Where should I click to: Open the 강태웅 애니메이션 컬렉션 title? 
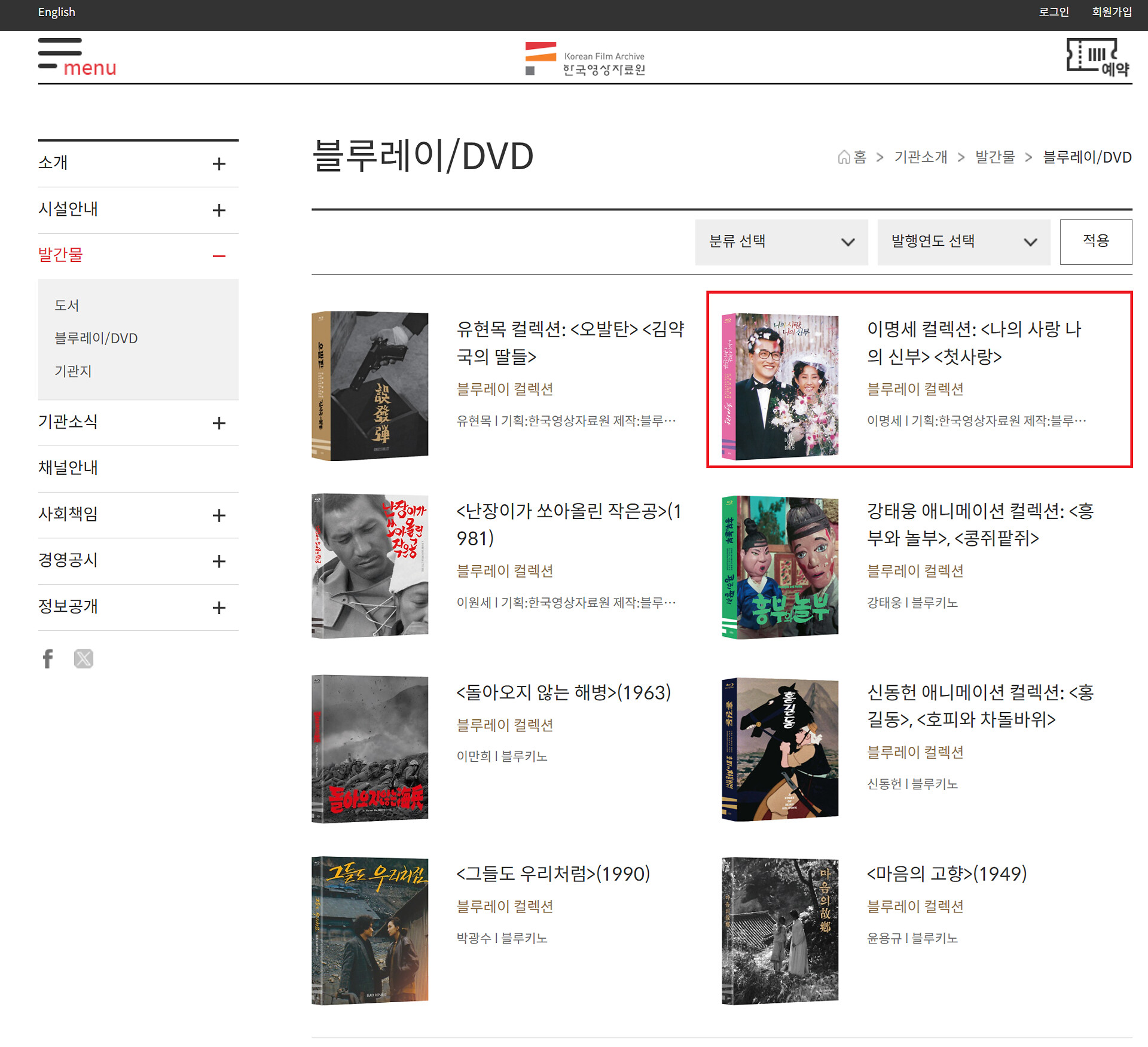981,524
